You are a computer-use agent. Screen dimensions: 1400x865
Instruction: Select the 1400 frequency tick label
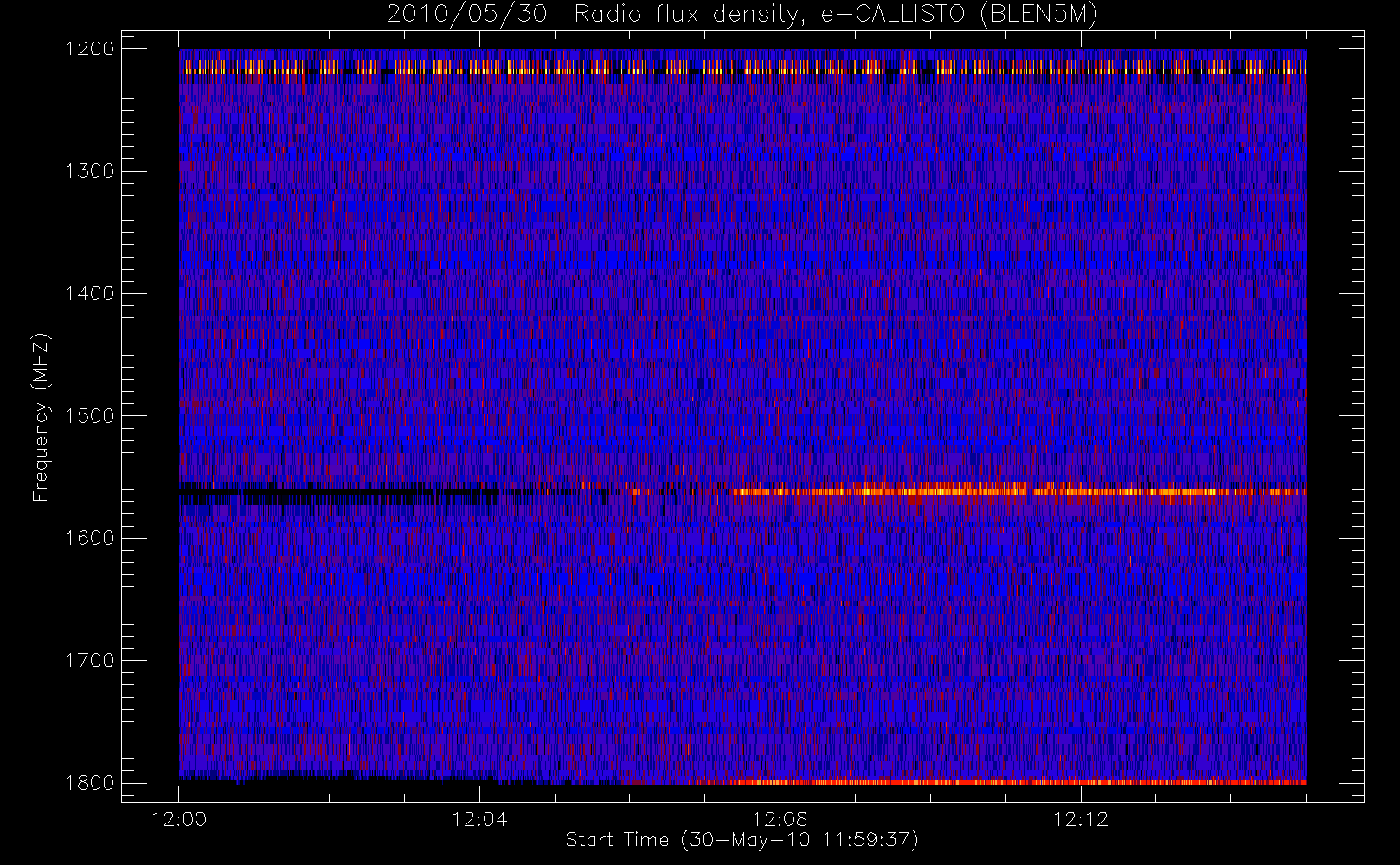[90, 293]
